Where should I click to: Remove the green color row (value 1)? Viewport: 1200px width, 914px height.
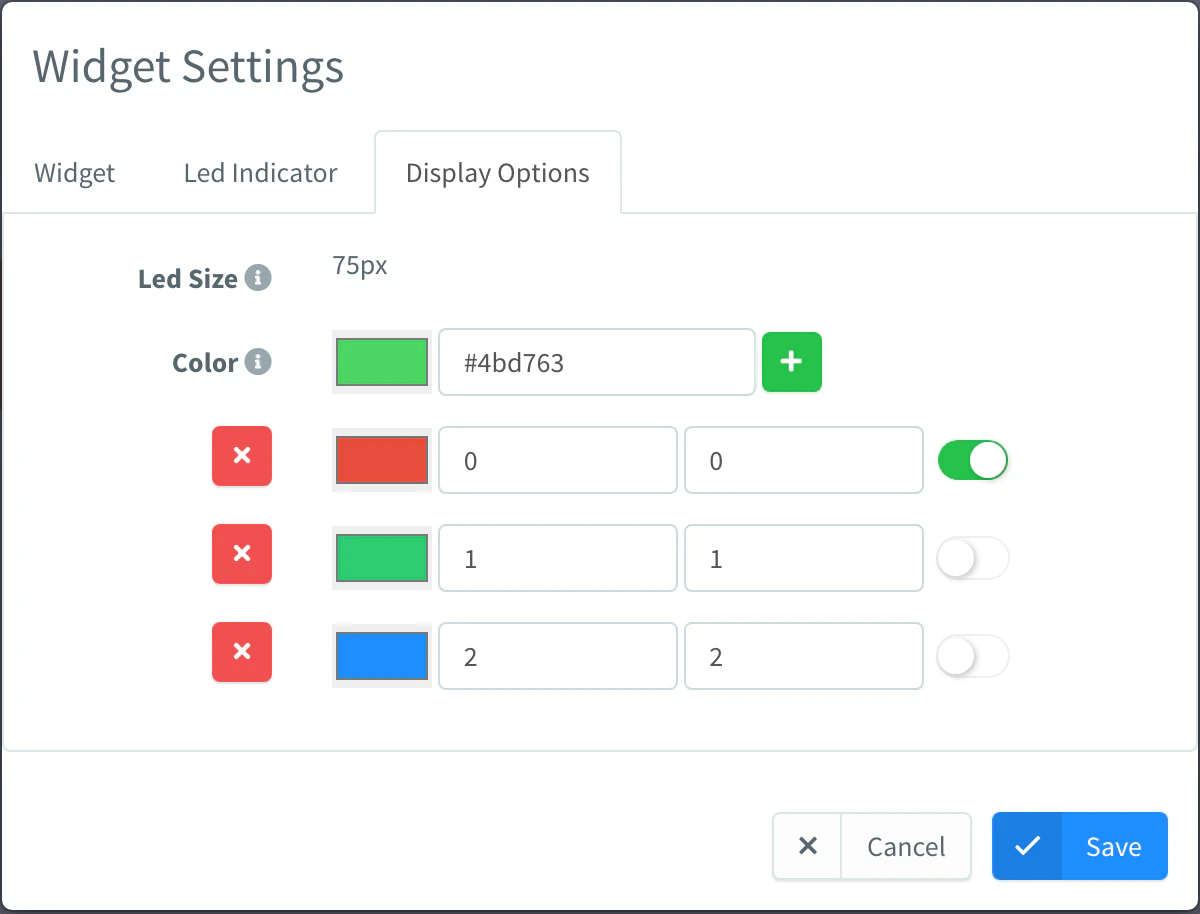click(x=242, y=554)
